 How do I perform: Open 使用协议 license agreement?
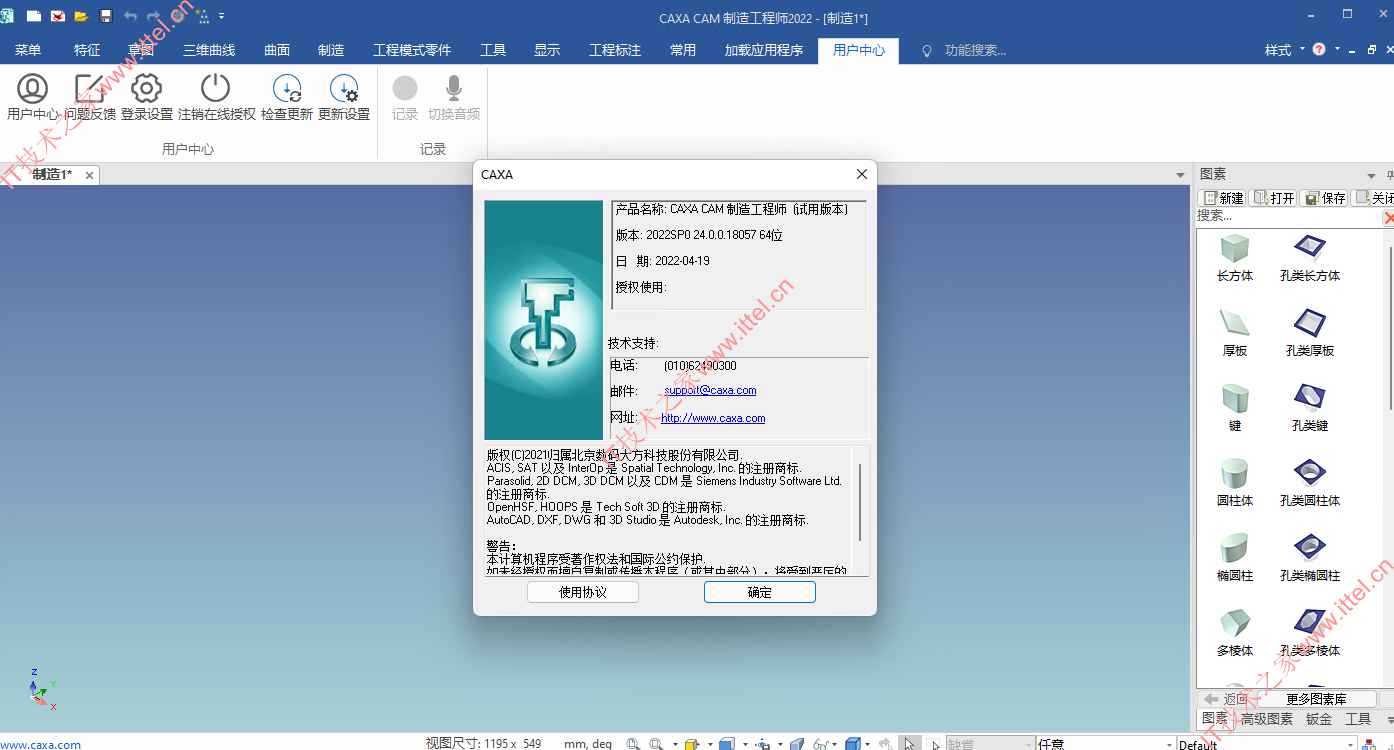pyautogui.click(x=583, y=592)
